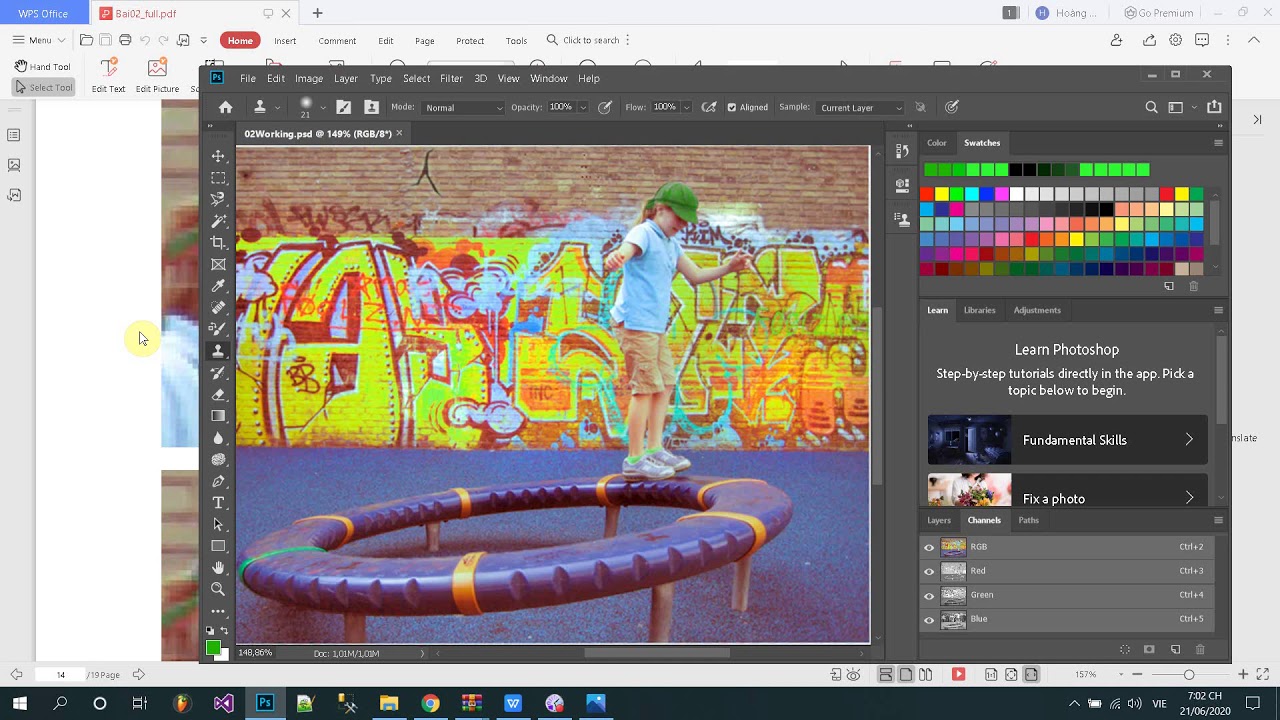Open the Image menu

309,78
